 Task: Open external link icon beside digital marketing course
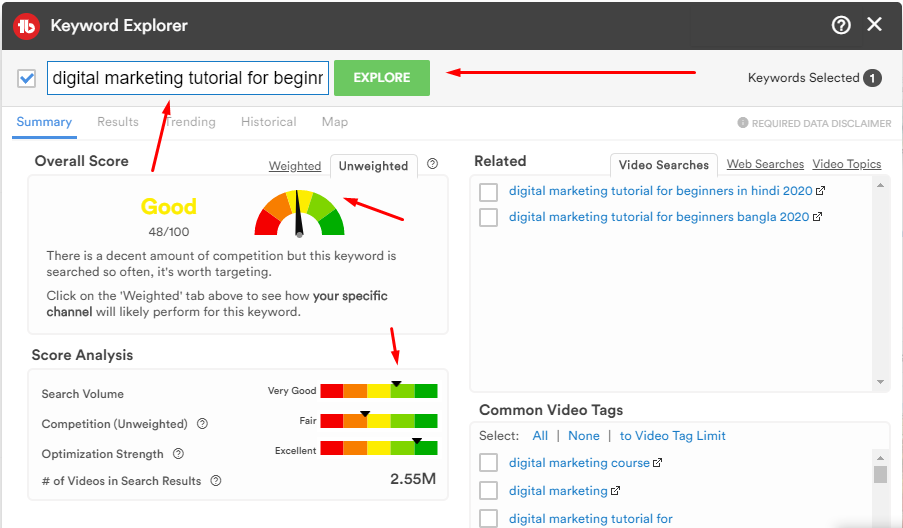pos(657,463)
